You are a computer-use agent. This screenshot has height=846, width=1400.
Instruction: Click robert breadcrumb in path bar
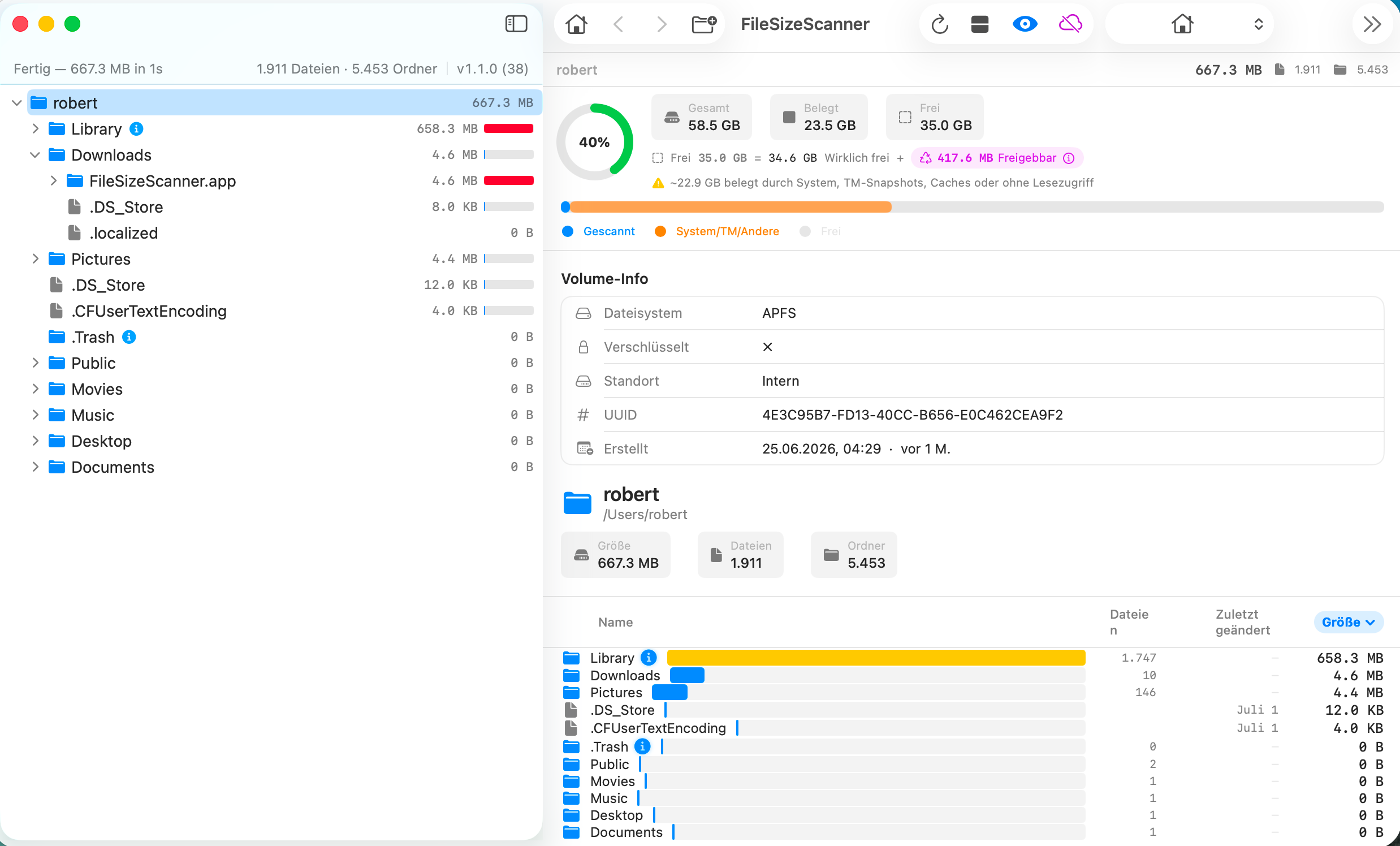click(577, 70)
